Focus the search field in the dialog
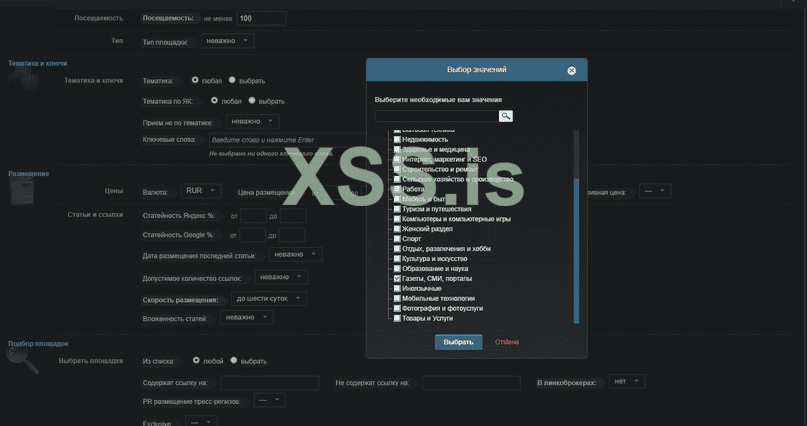The image size is (807, 426). point(436,116)
